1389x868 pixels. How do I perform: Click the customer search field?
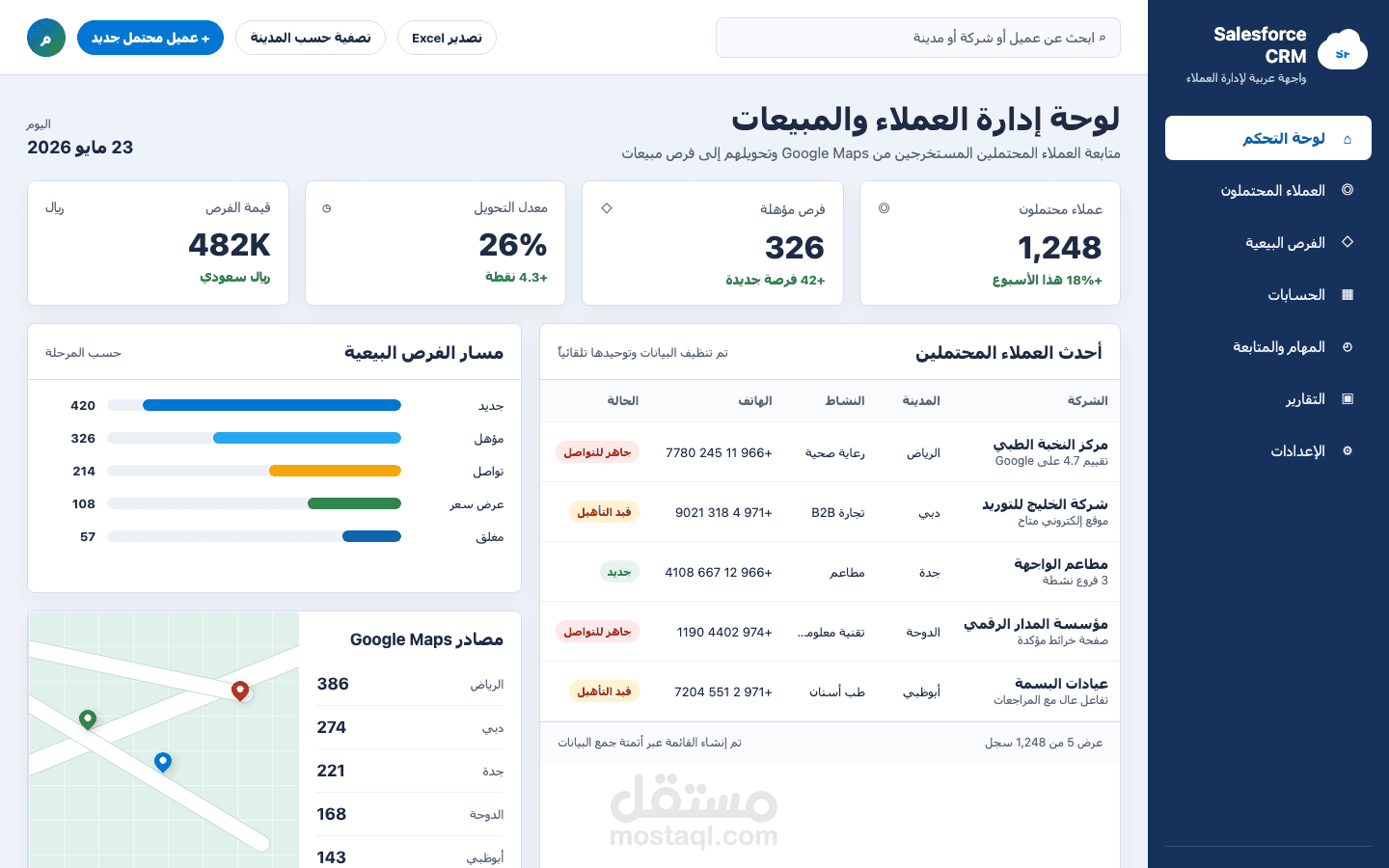[918, 38]
